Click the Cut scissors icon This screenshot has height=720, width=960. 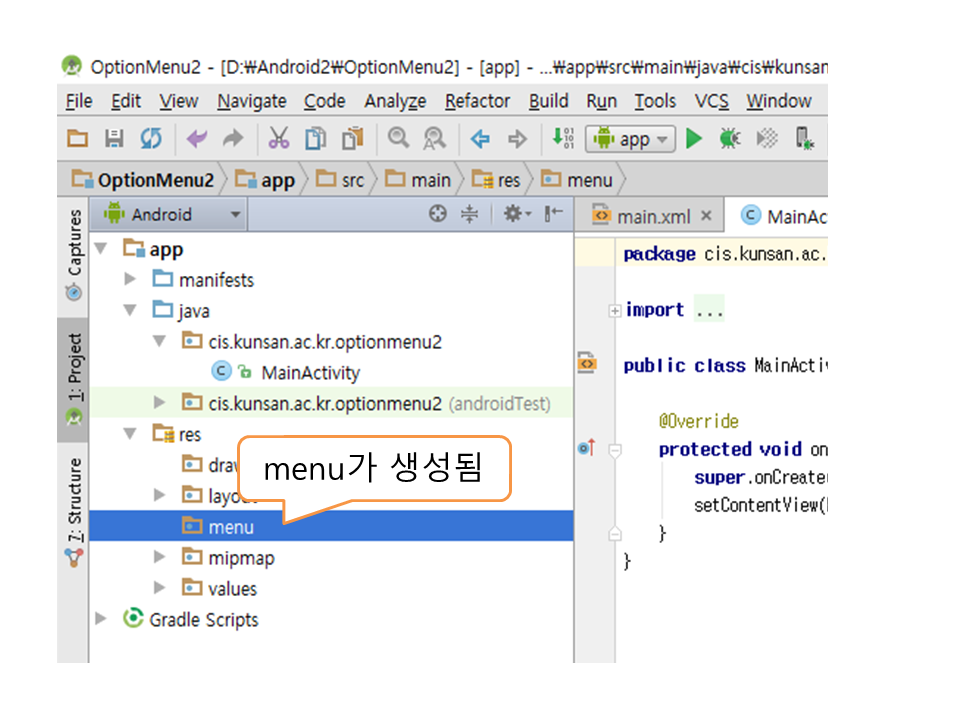pos(279,139)
